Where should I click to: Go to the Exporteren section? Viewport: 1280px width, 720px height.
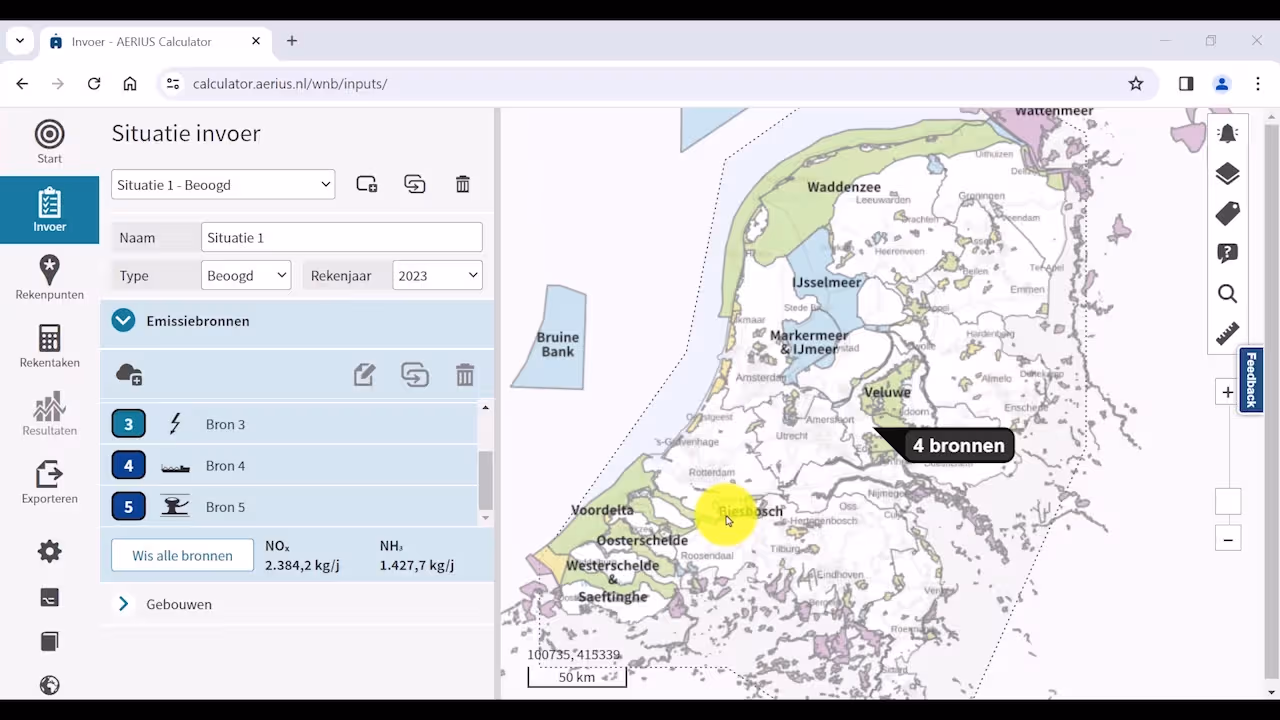pos(49,482)
